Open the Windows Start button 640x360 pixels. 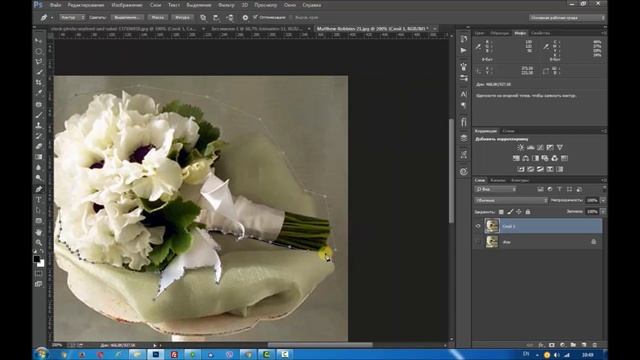[41, 354]
